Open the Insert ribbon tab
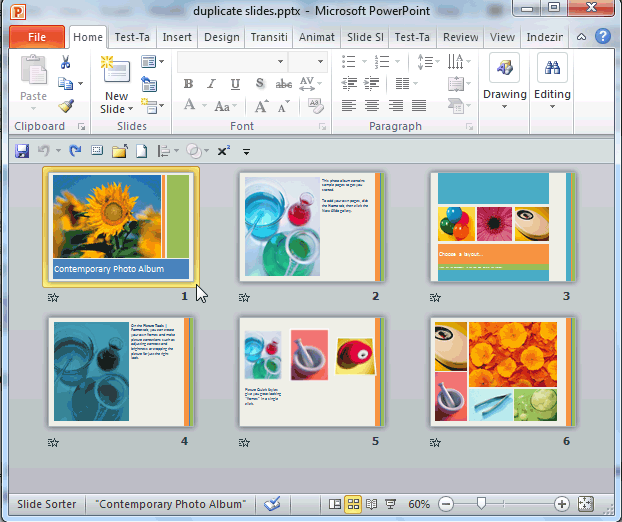 click(x=177, y=37)
